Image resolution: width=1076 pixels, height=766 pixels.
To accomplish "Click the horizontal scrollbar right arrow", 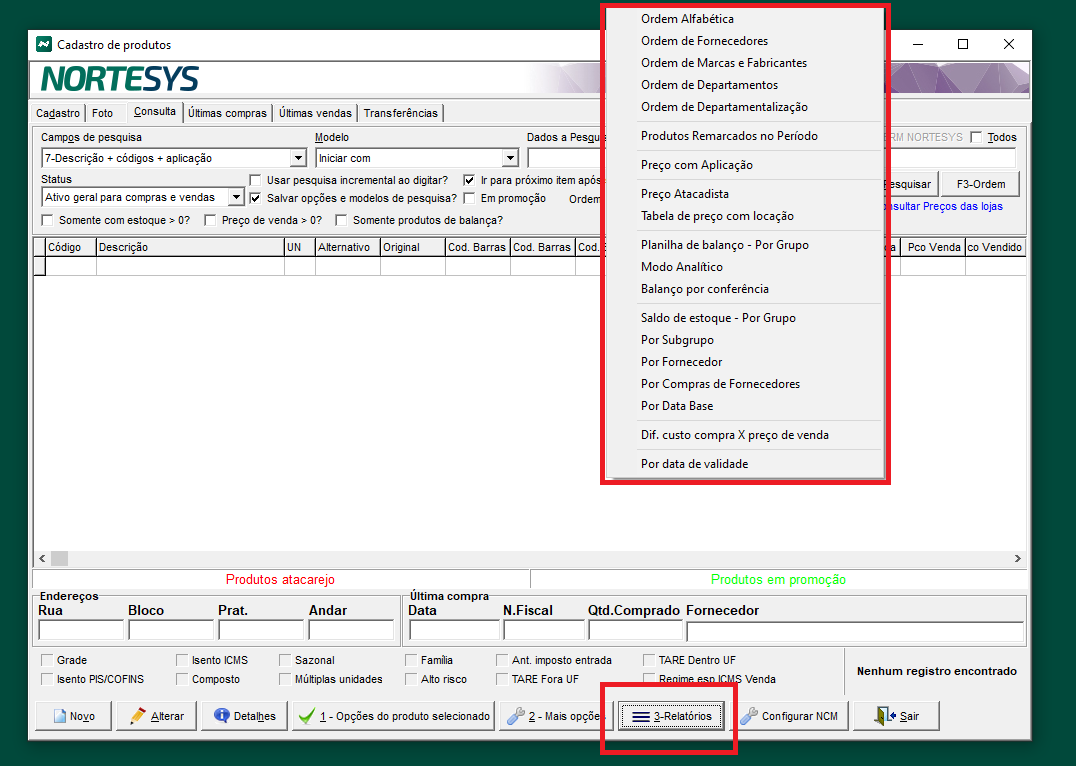I will 1018,558.
